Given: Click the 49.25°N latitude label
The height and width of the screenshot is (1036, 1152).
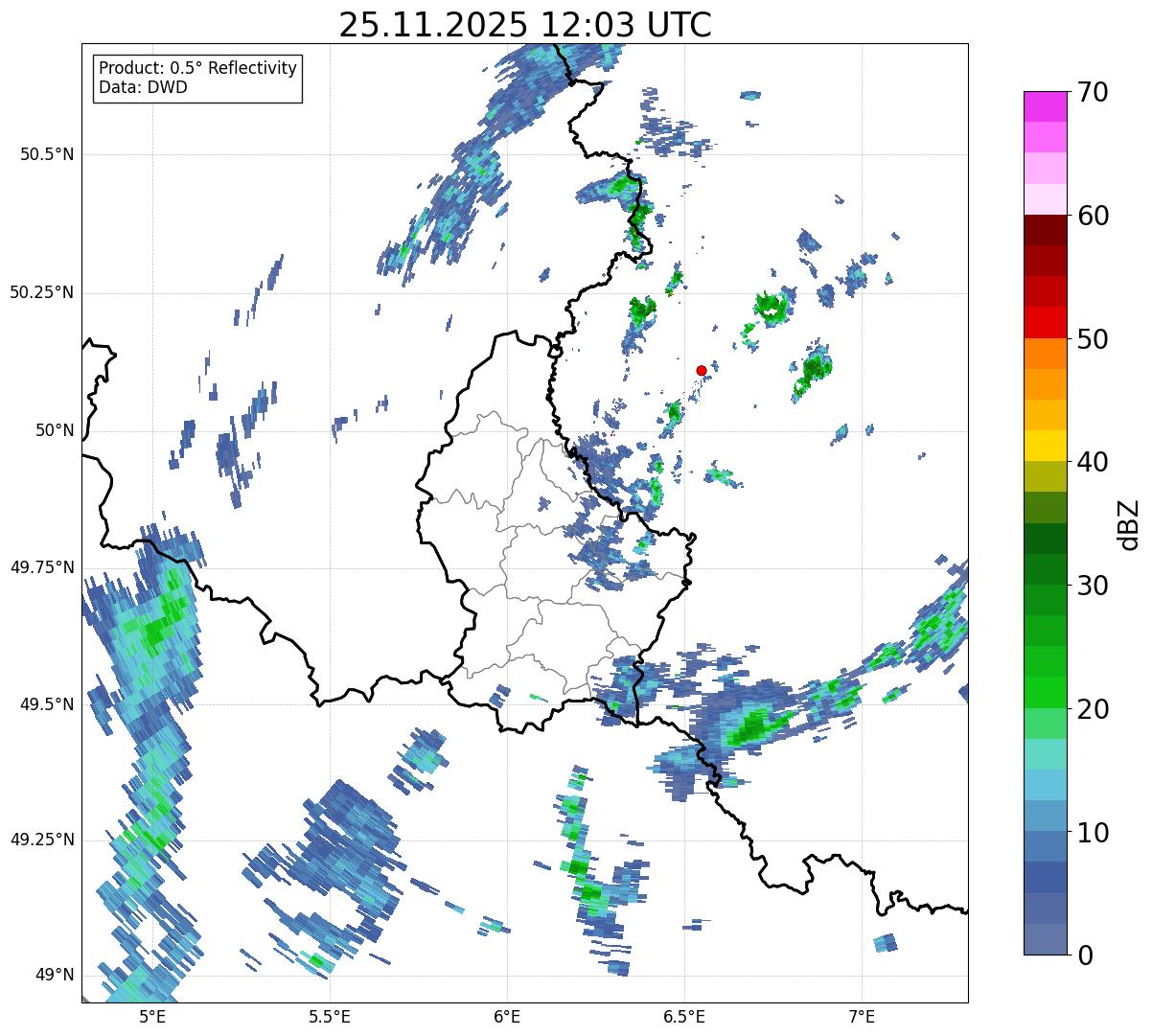Looking at the screenshot, I should pyautogui.click(x=42, y=840).
